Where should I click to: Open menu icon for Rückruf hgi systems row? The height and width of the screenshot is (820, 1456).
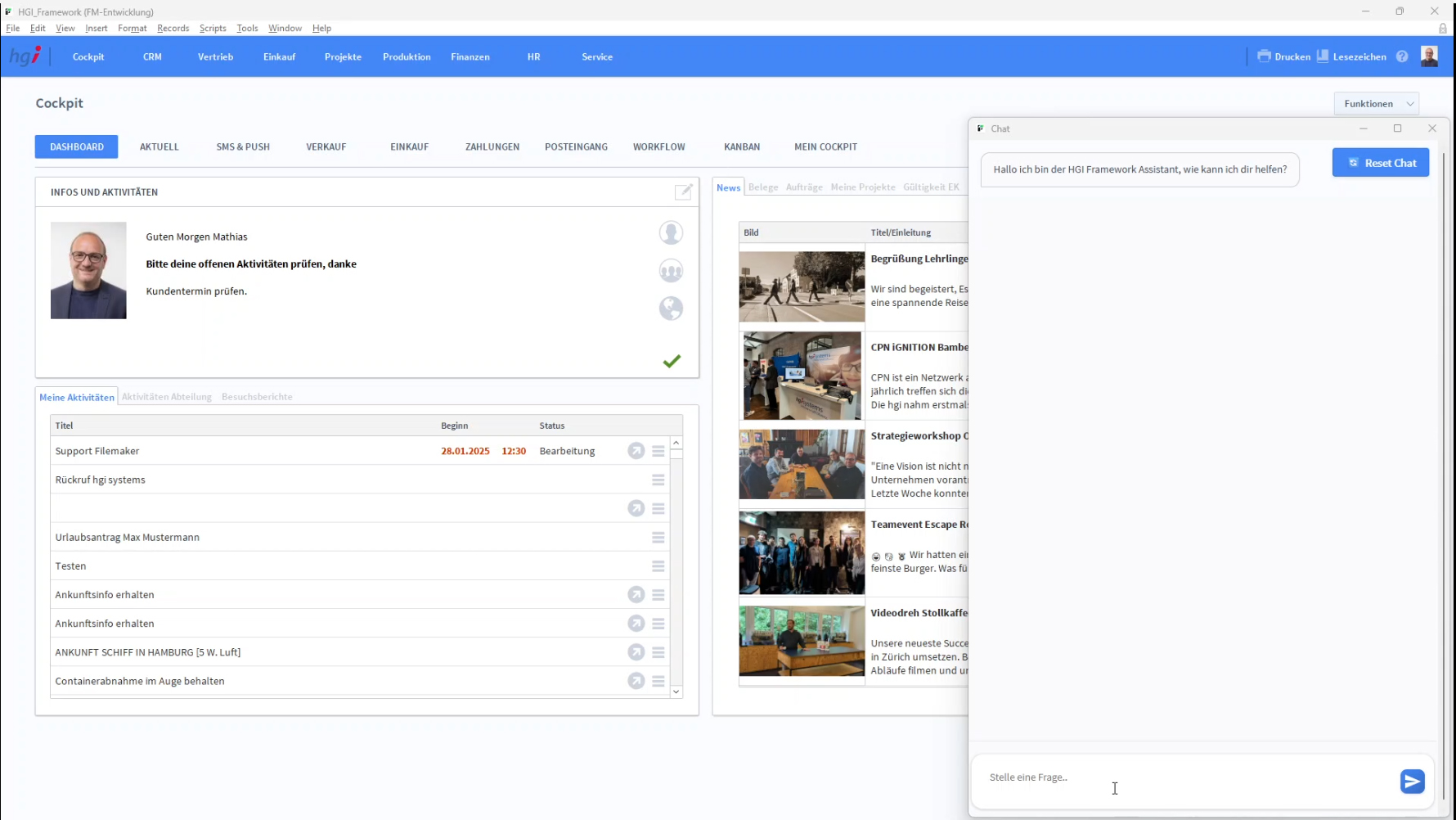(658, 480)
